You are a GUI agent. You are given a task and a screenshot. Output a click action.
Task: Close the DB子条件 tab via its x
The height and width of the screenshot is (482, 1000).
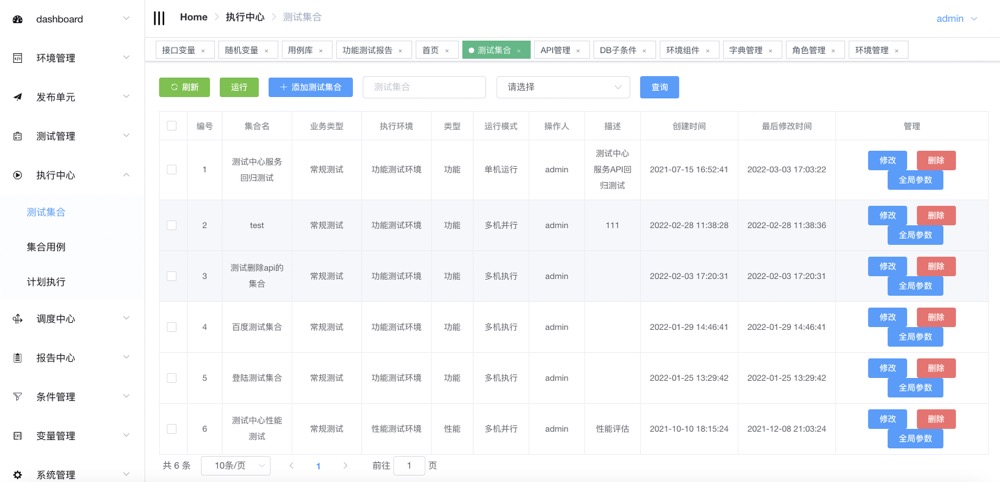click(x=644, y=50)
